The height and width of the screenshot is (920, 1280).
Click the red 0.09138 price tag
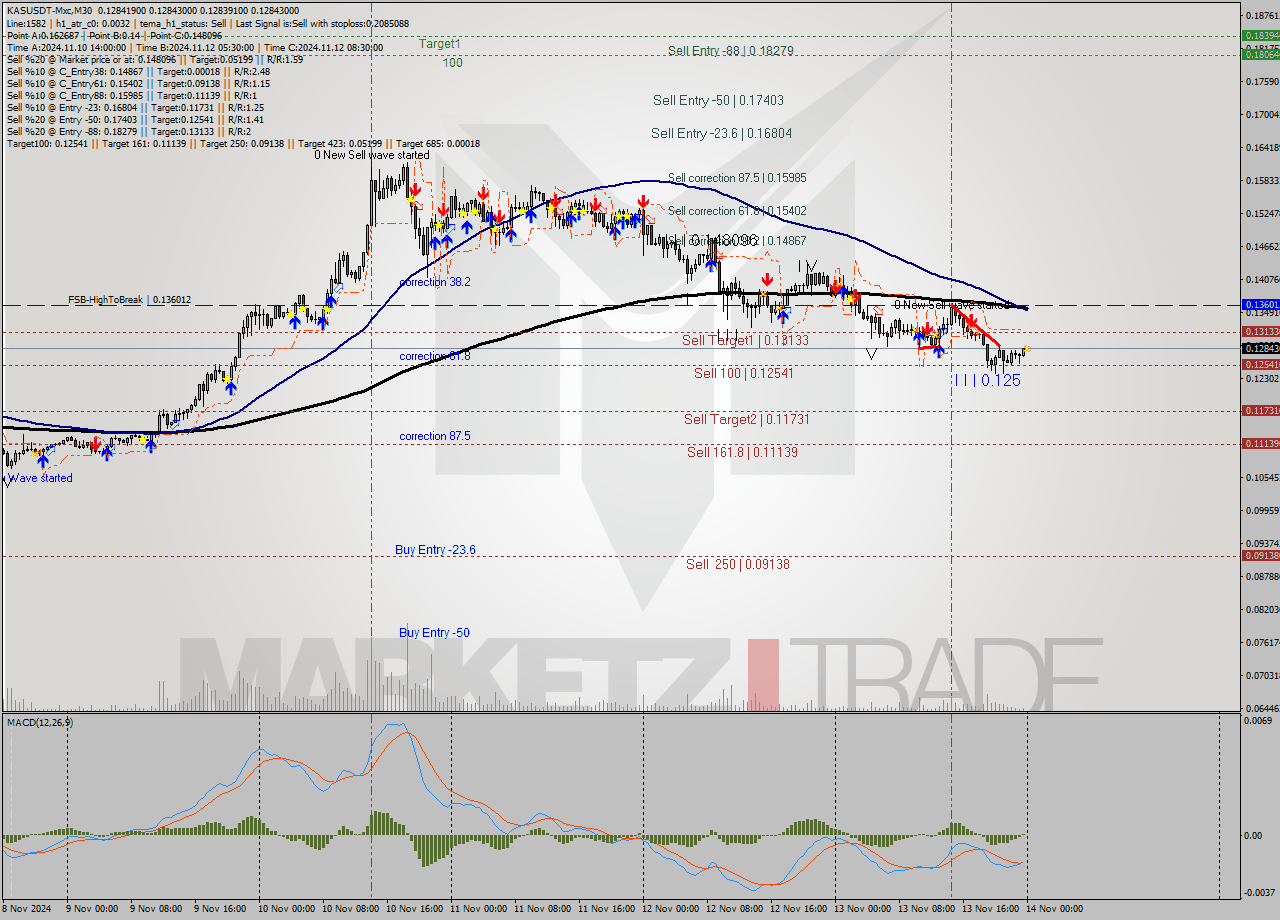(1260, 555)
